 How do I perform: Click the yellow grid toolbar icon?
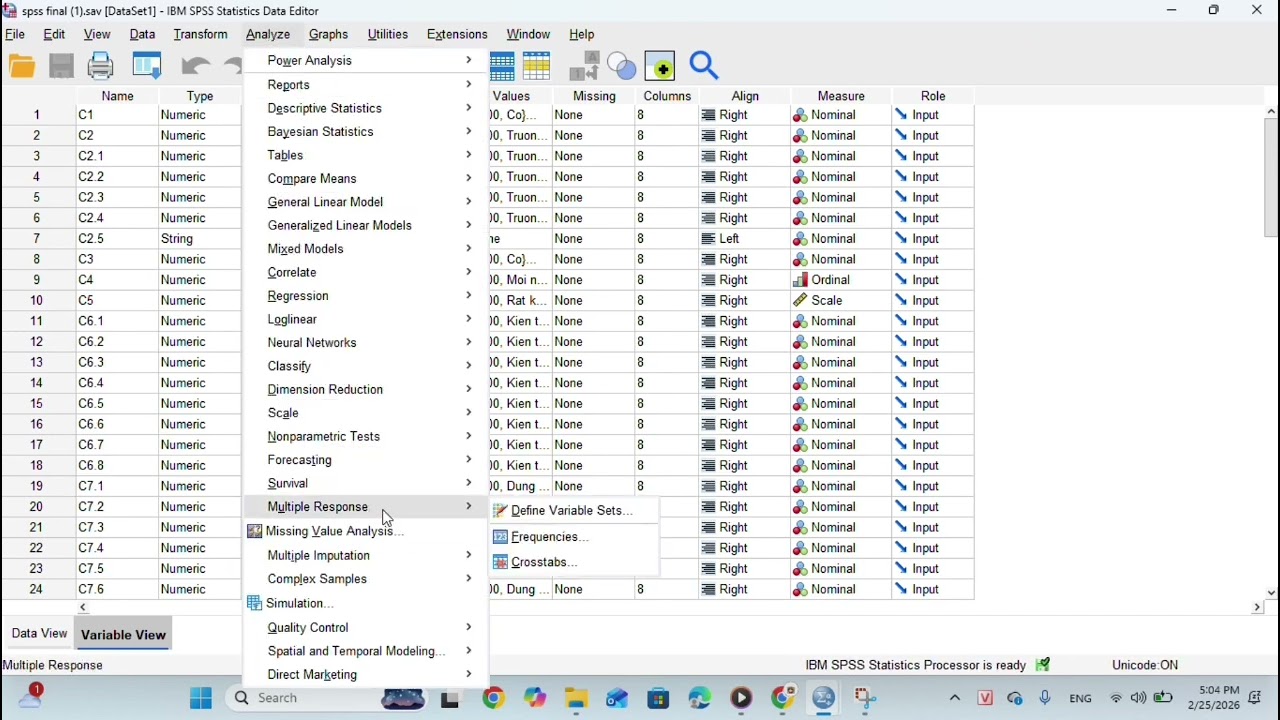(537, 66)
